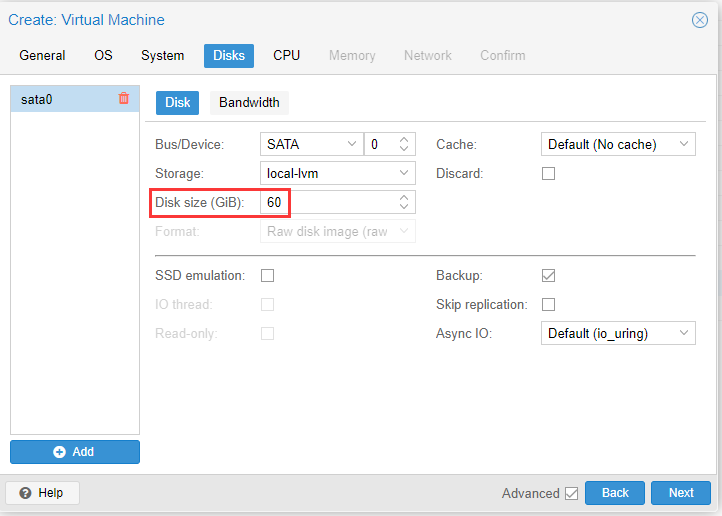Enable the Discard checkbox
Screen dimensions: 722x516
click(548, 173)
